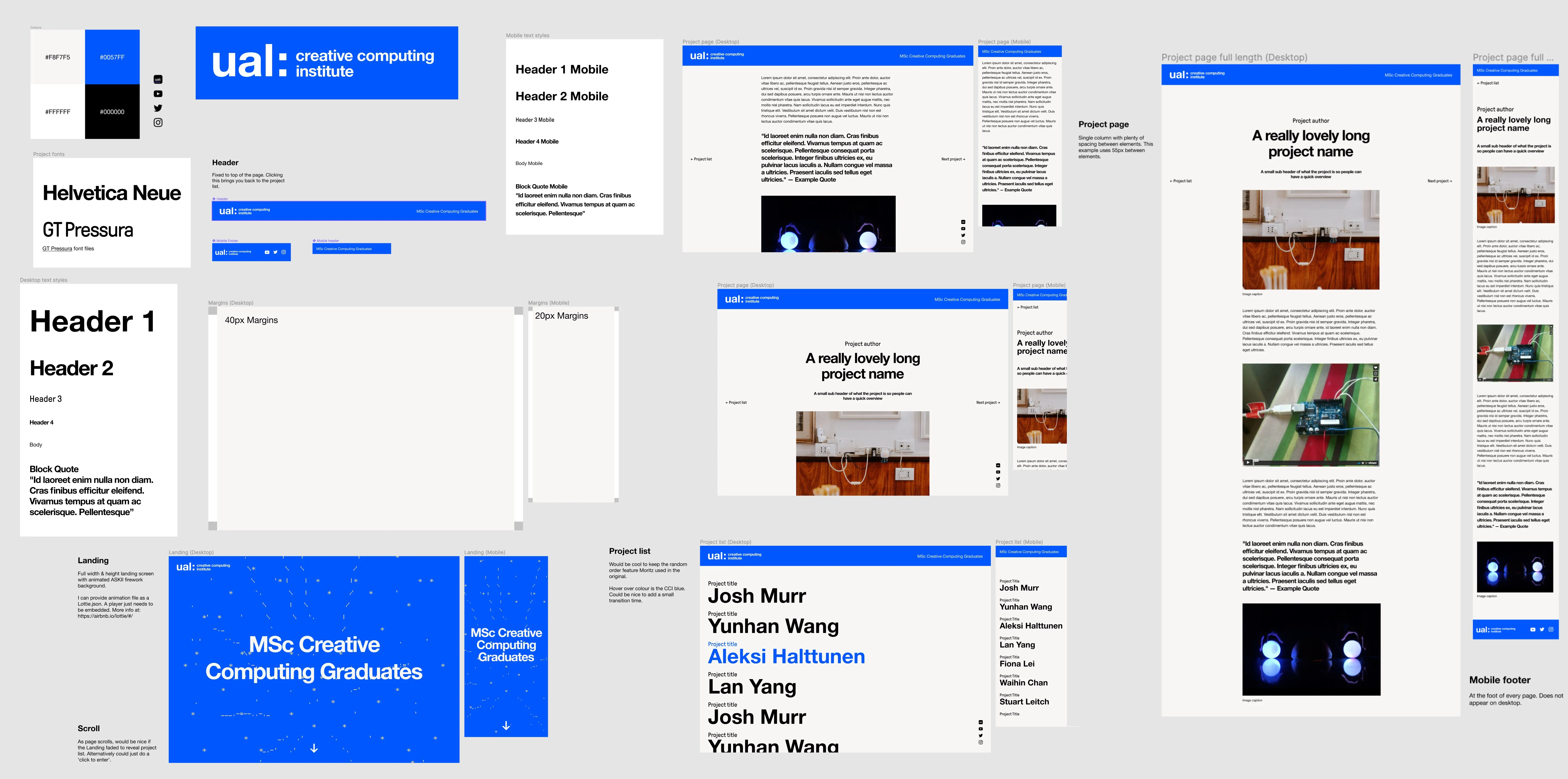Image resolution: width=1568 pixels, height=779 pixels.
Task: Click the Instagram icon in the Mobile Footer component
Action: coord(284,252)
